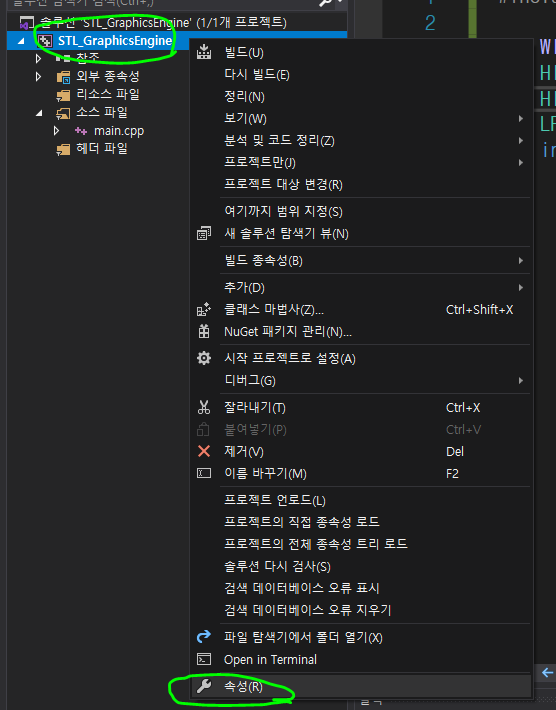Collapse the 소스 파일 folder
Viewport: 556px width, 710px height.
click(39, 113)
